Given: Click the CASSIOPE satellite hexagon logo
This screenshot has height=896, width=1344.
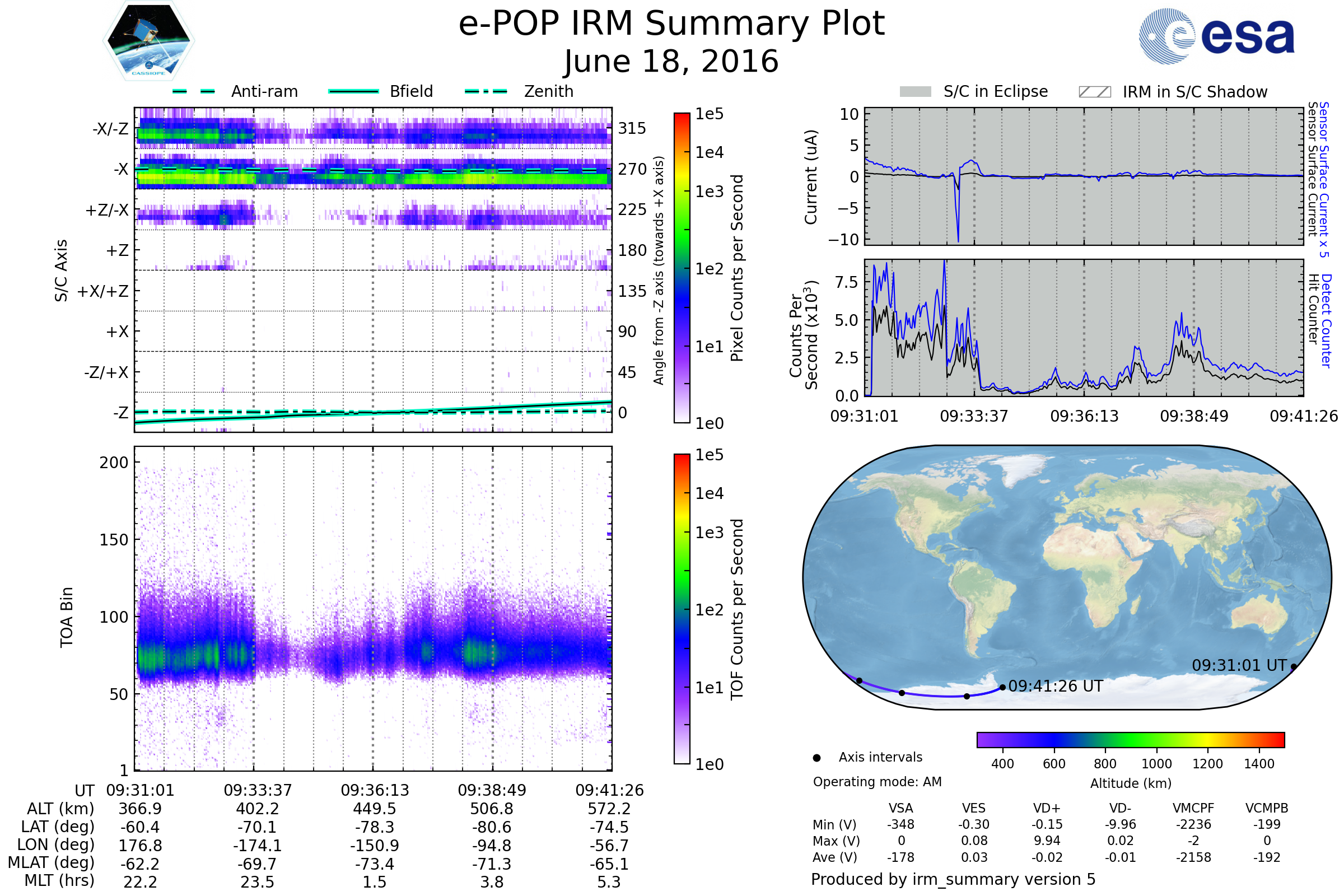Looking at the screenshot, I should [148, 41].
